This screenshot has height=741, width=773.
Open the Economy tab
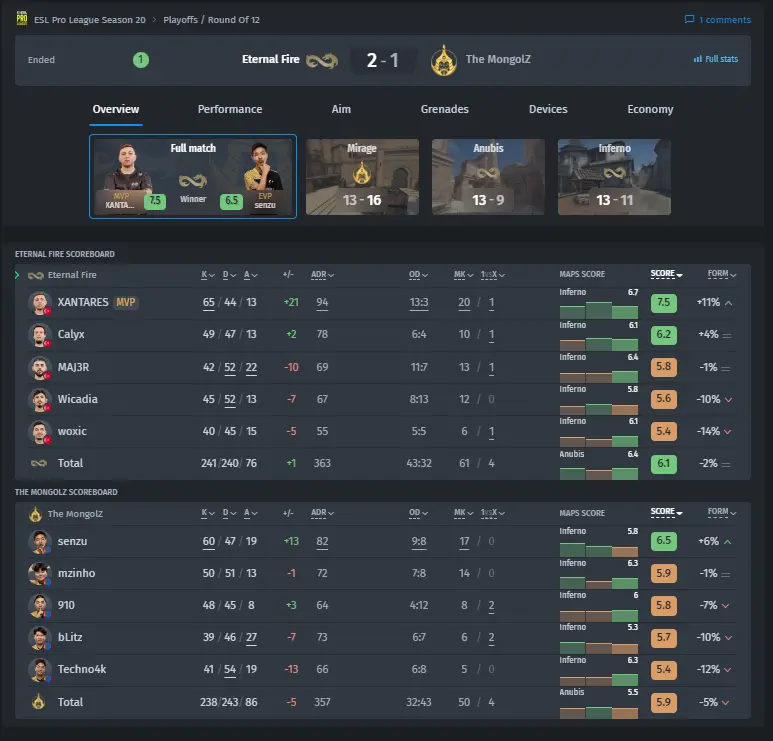pyautogui.click(x=650, y=109)
